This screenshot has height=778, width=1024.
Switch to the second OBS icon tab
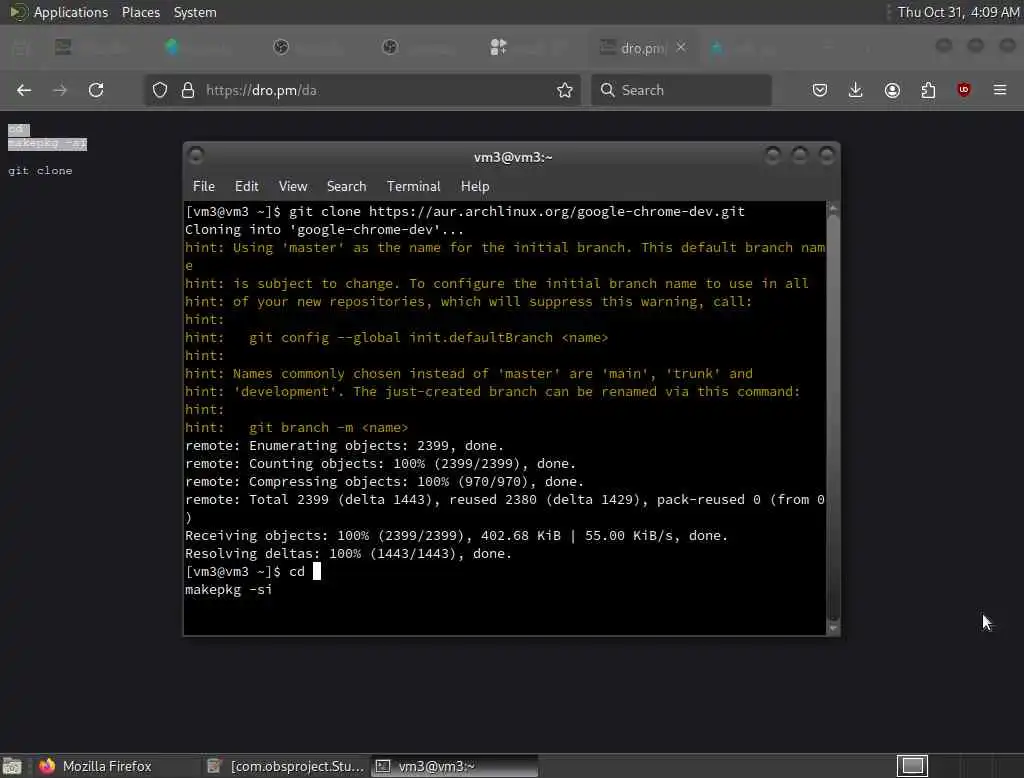[x=390, y=47]
